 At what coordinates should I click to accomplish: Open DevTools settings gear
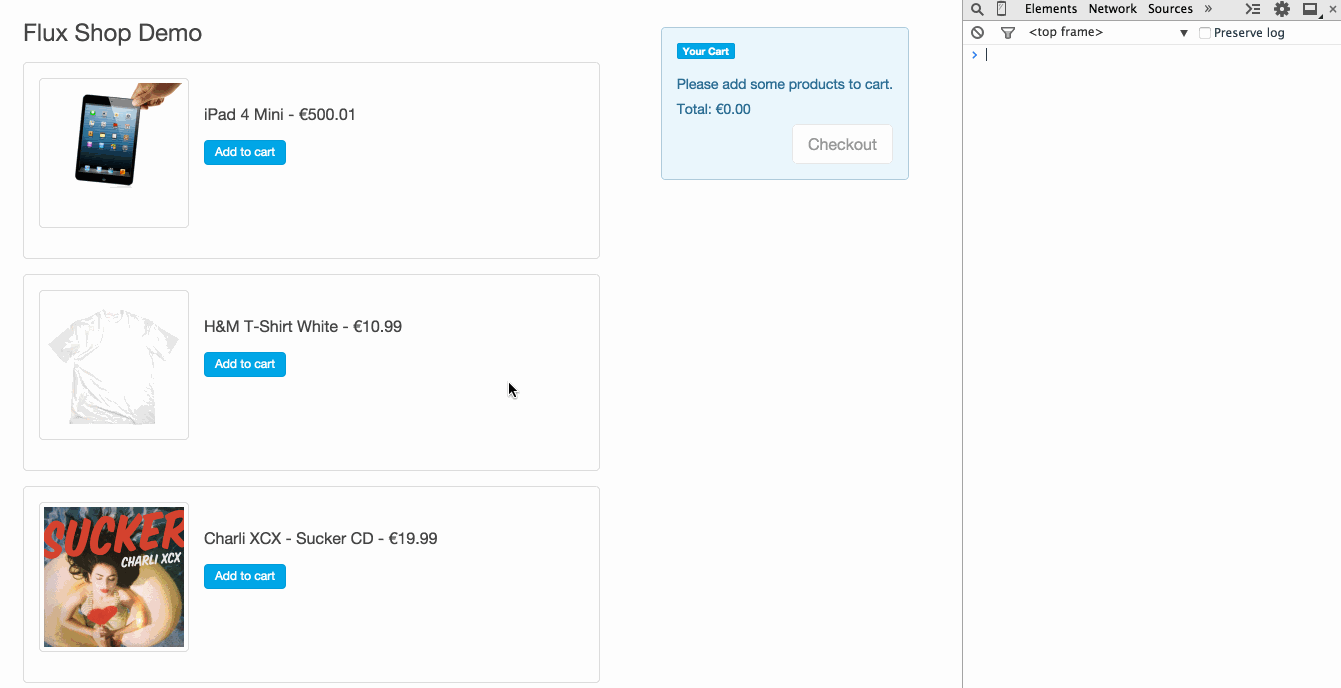(x=1281, y=9)
